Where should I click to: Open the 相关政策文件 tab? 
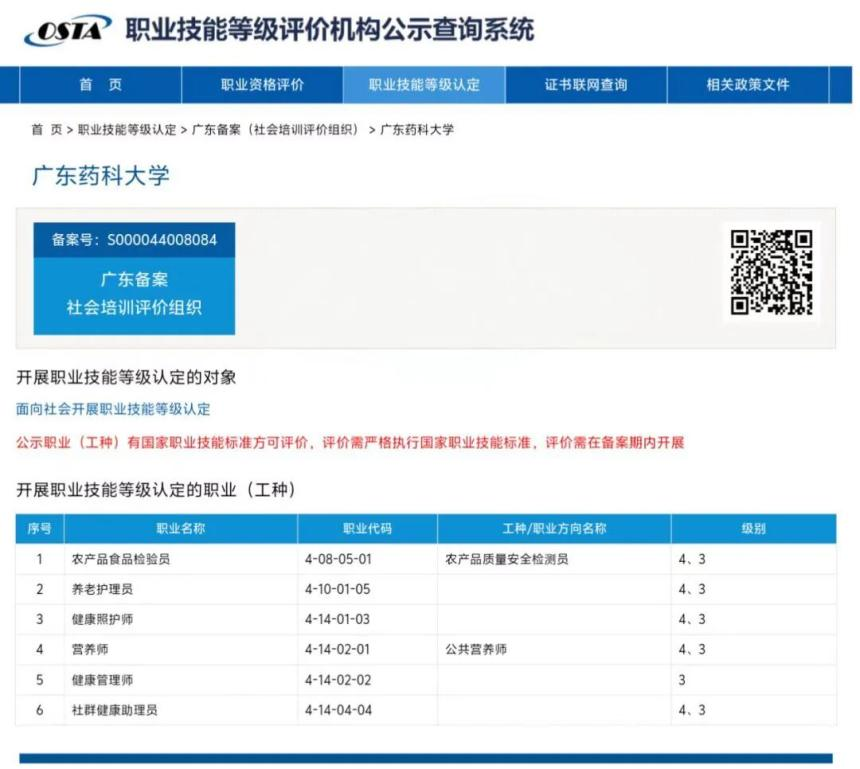[x=748, y=84]
